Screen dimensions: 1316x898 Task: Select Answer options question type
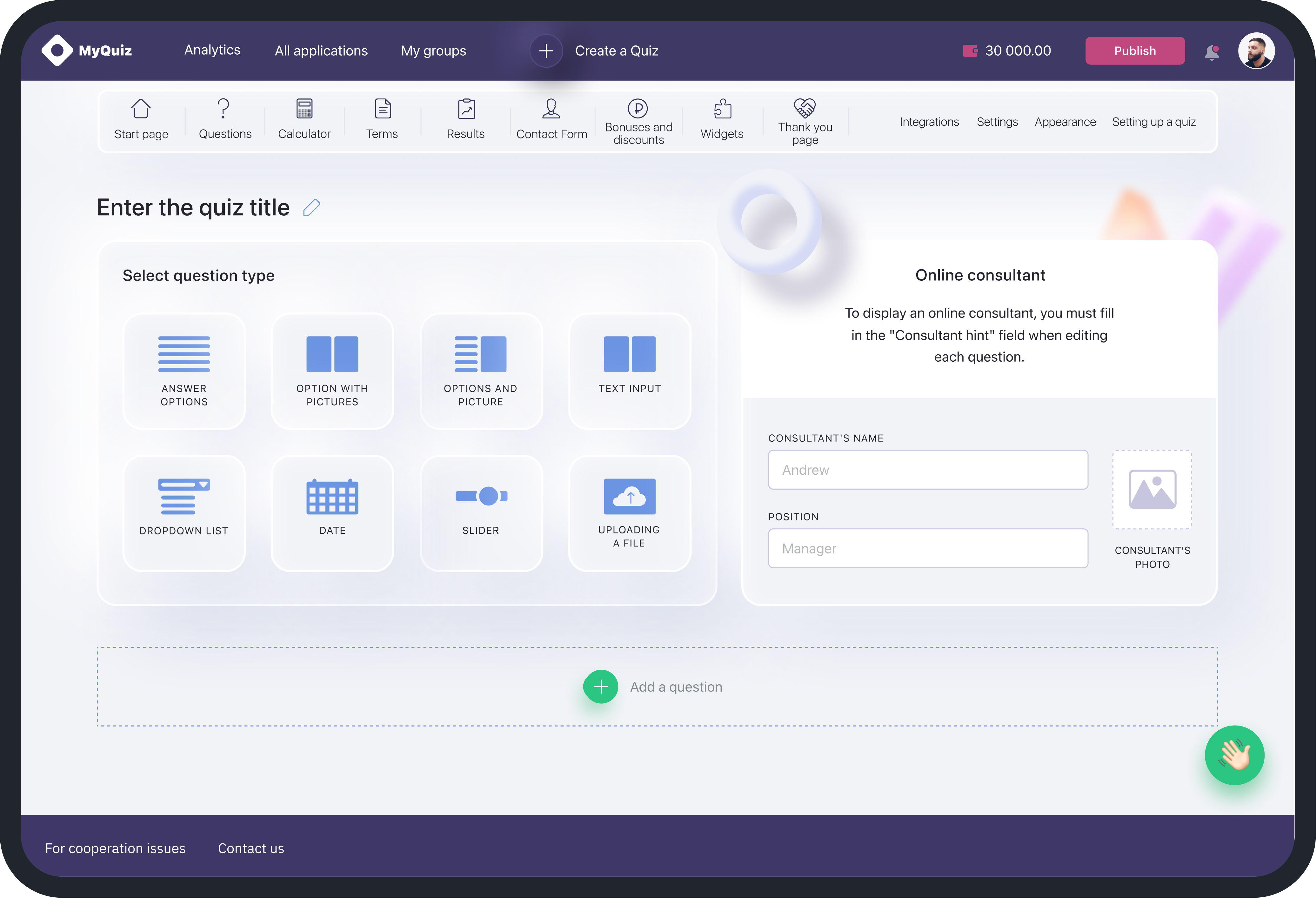click(x=184, y=371)
